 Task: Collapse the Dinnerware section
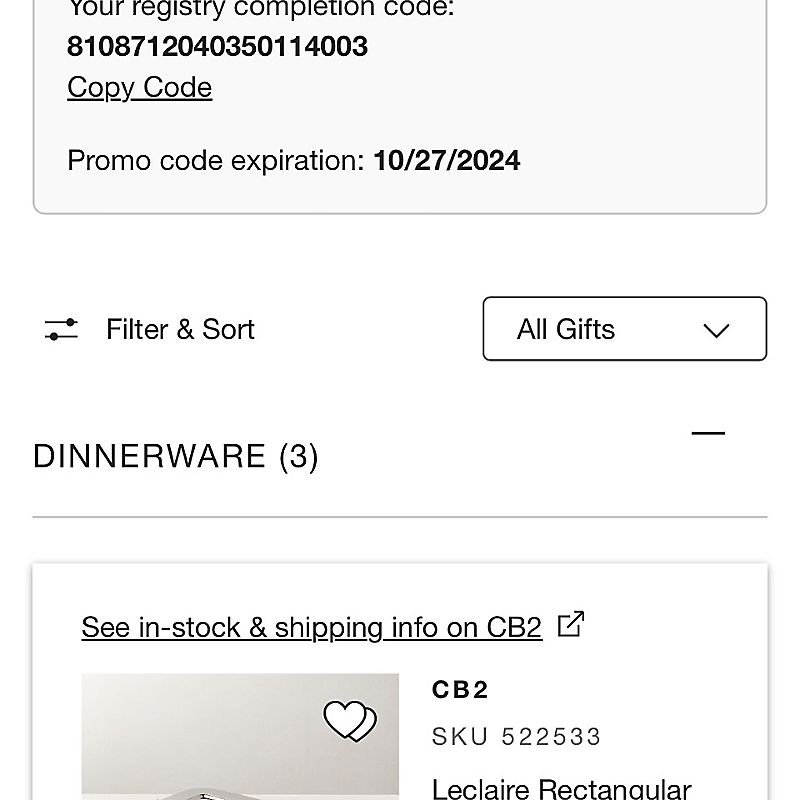[x=708, y=433]
